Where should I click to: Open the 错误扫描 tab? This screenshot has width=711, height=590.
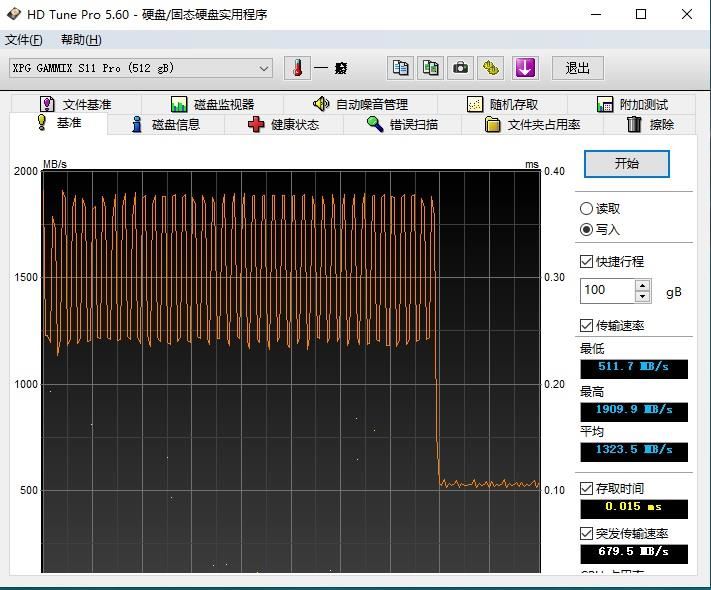click(402, 124)
